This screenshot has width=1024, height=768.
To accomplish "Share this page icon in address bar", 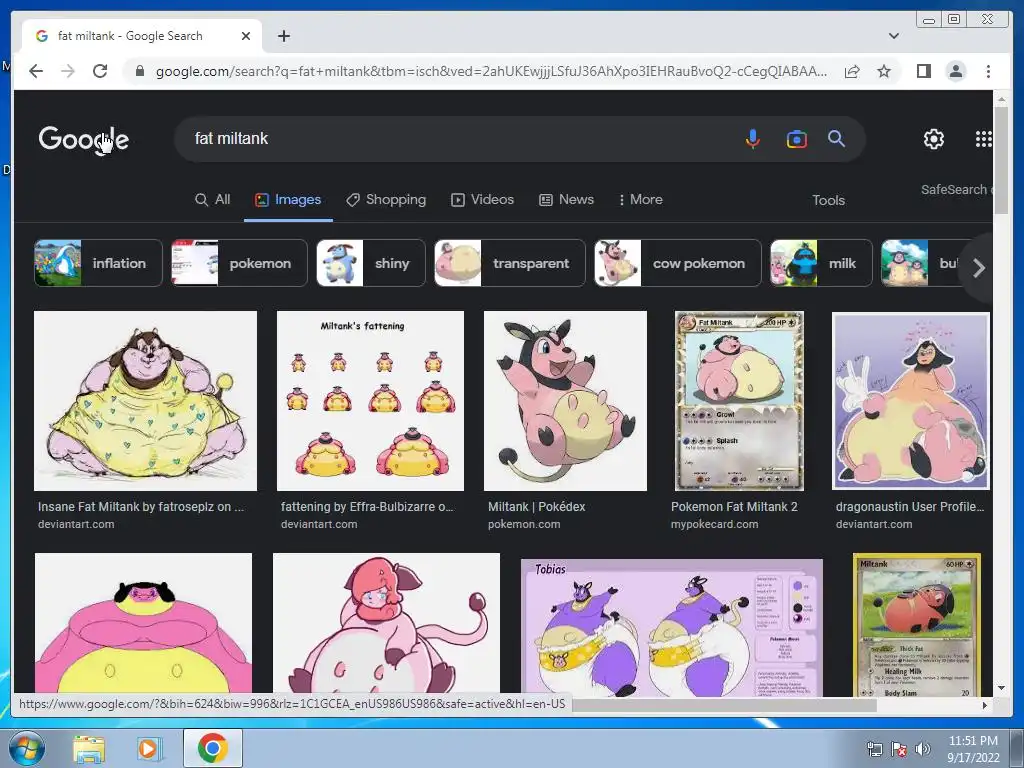I will (852, 71).
